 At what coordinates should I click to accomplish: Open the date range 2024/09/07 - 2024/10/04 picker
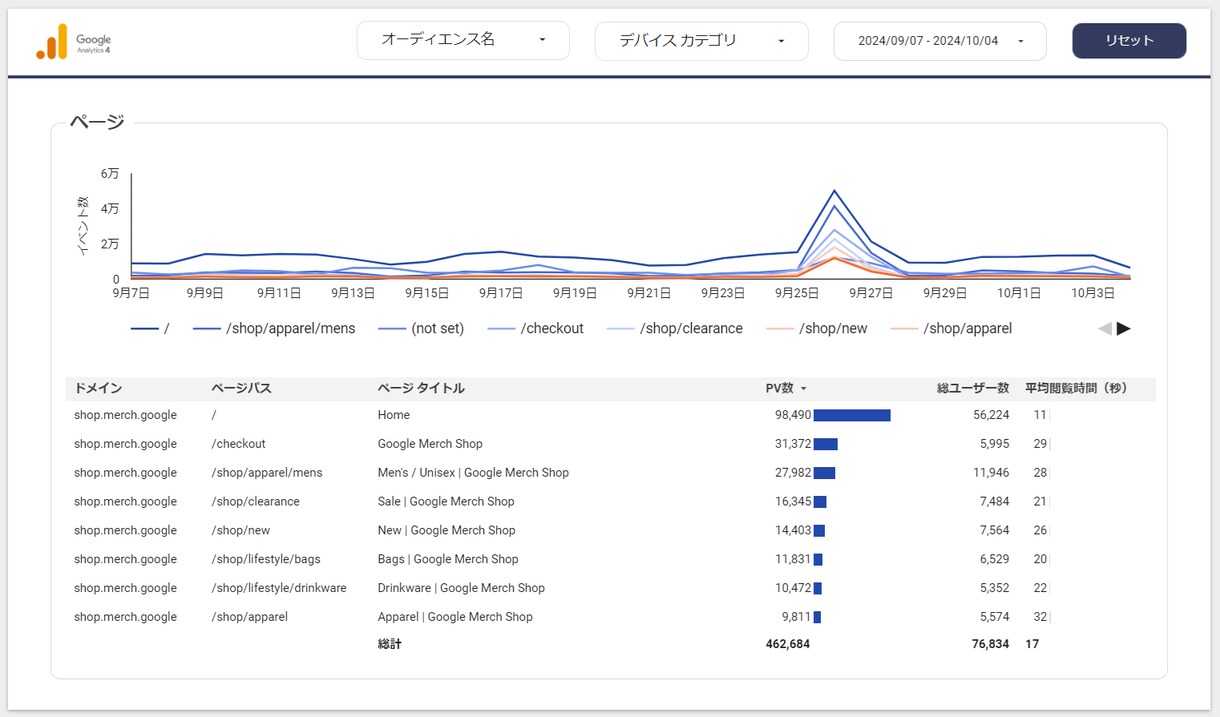click(x=940, y=41)
